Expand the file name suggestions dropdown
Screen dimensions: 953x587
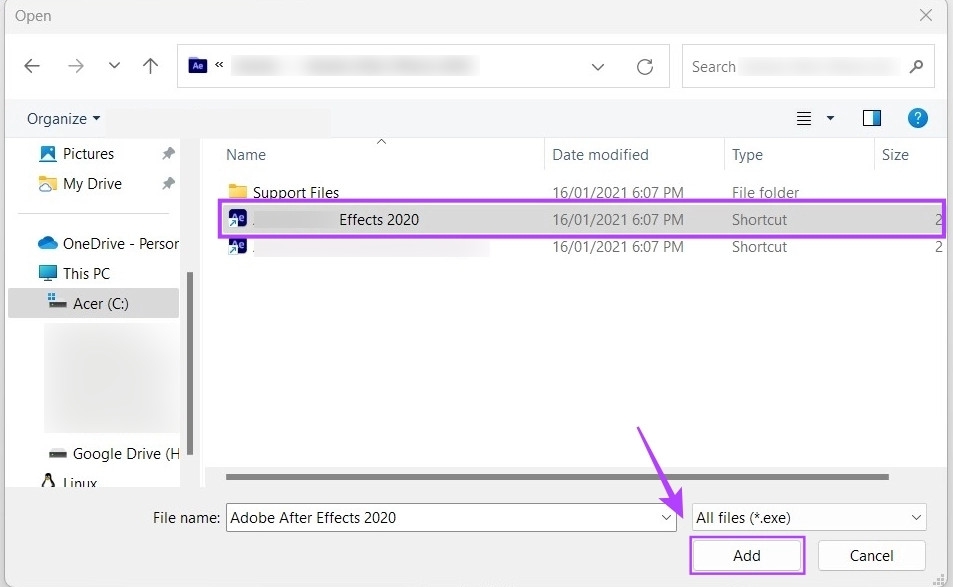tap(666, 517)
